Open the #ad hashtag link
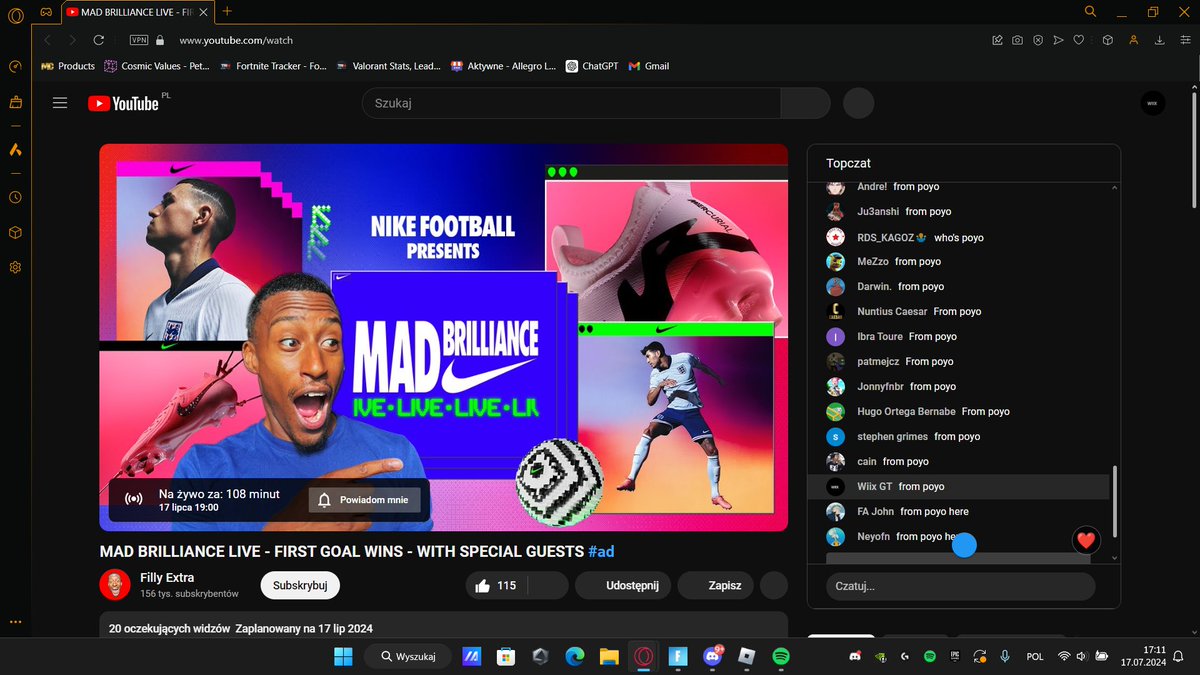This screenshot has width=1200, height=675. (x=602, y=551)
